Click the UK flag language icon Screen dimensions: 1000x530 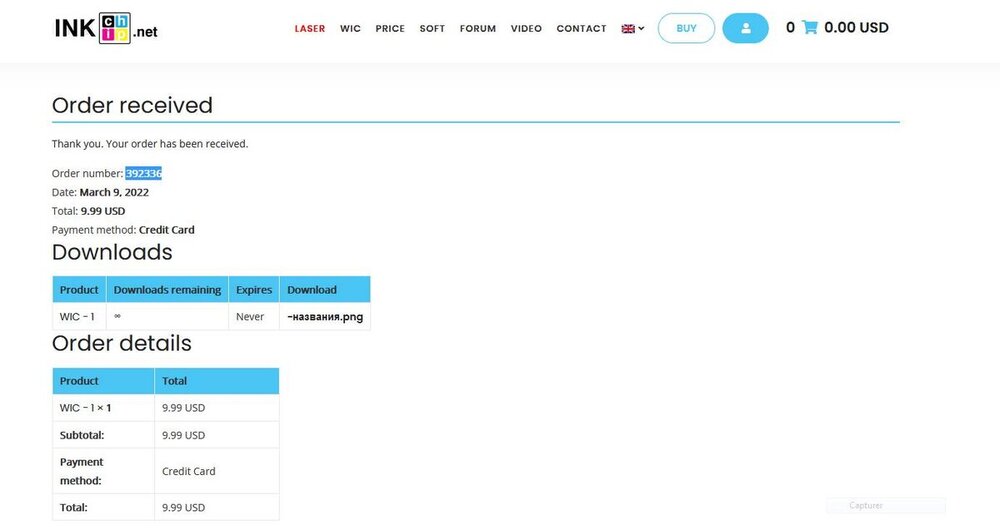tap(628, 29)
